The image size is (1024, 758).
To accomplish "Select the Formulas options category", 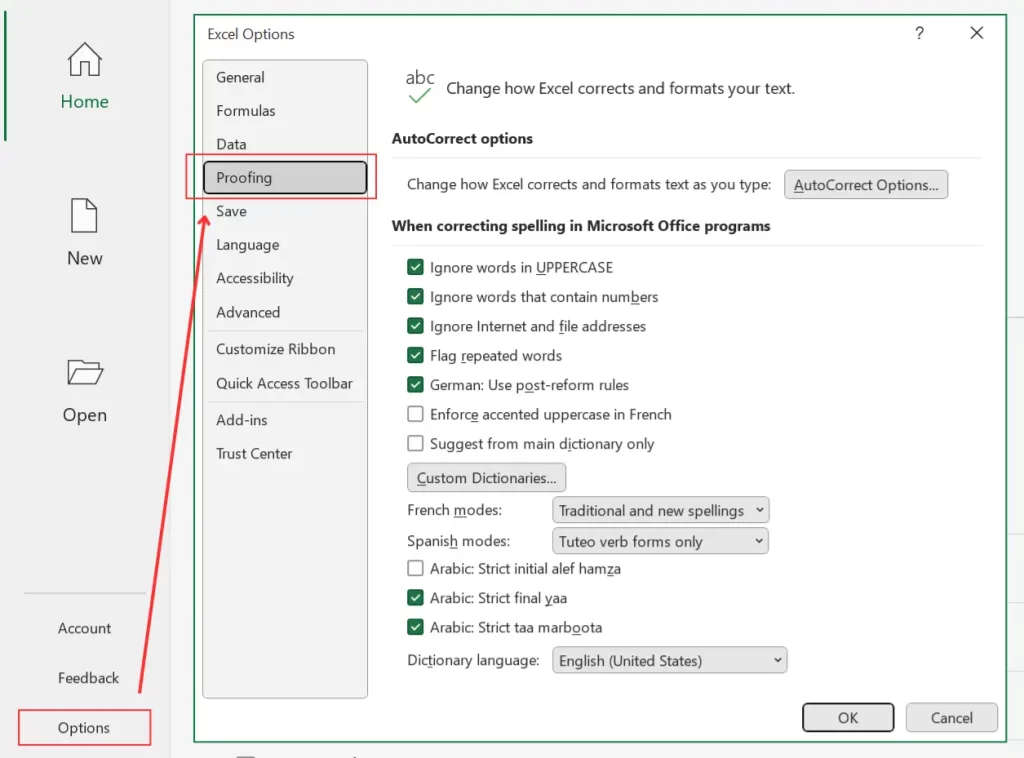I will coord(285,110).
